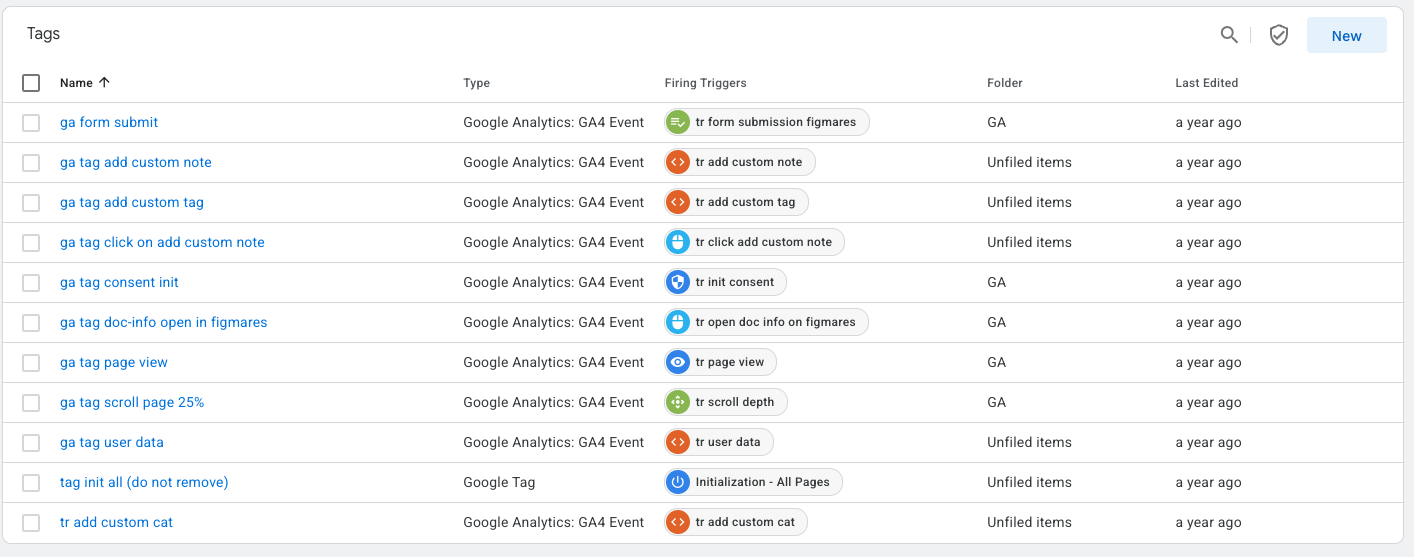Toggle the select all tags checkbox
1414x557 pixels.
[x=31, y=83]
